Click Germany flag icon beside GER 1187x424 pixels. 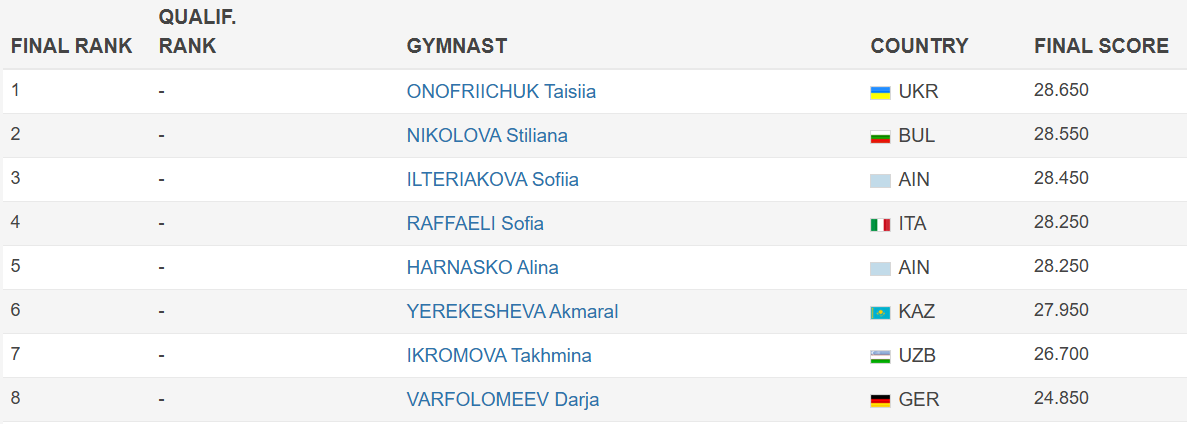880,400
